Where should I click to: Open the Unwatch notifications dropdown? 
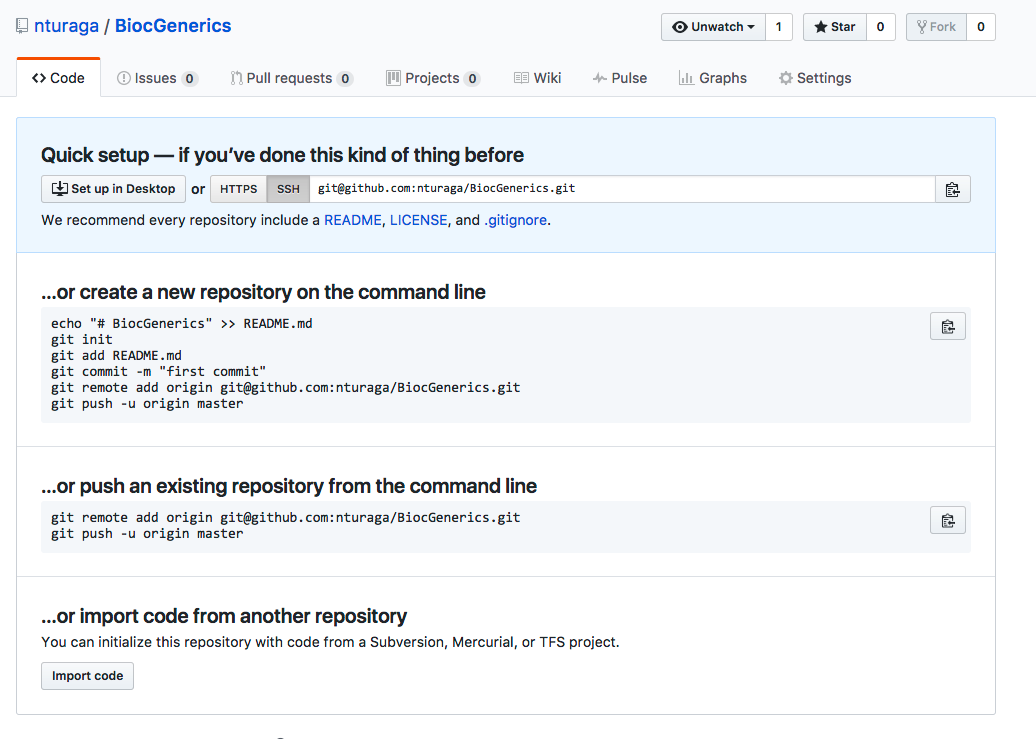(713, 27)
